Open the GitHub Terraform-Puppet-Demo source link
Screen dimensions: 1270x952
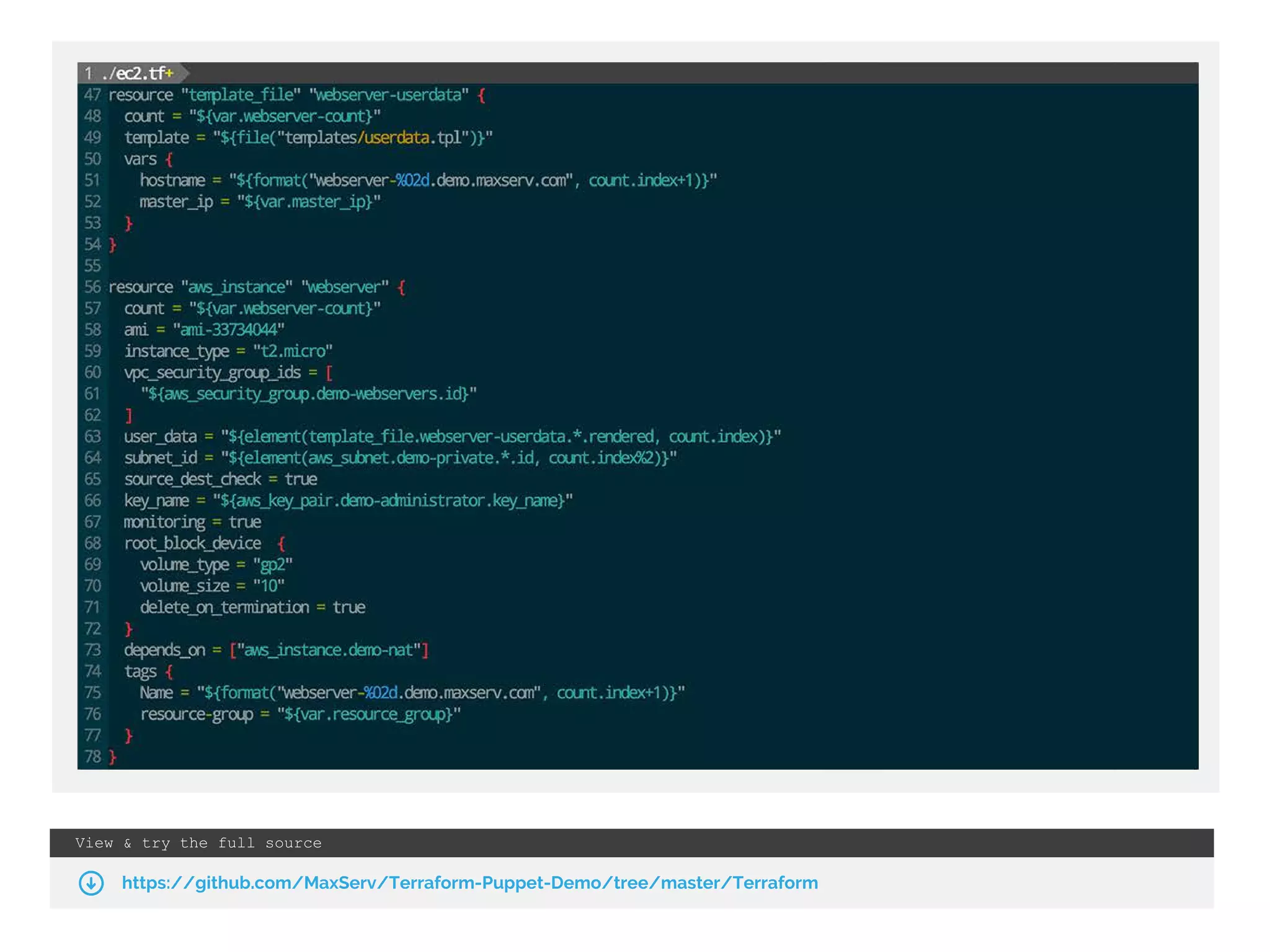pos(469,883)
